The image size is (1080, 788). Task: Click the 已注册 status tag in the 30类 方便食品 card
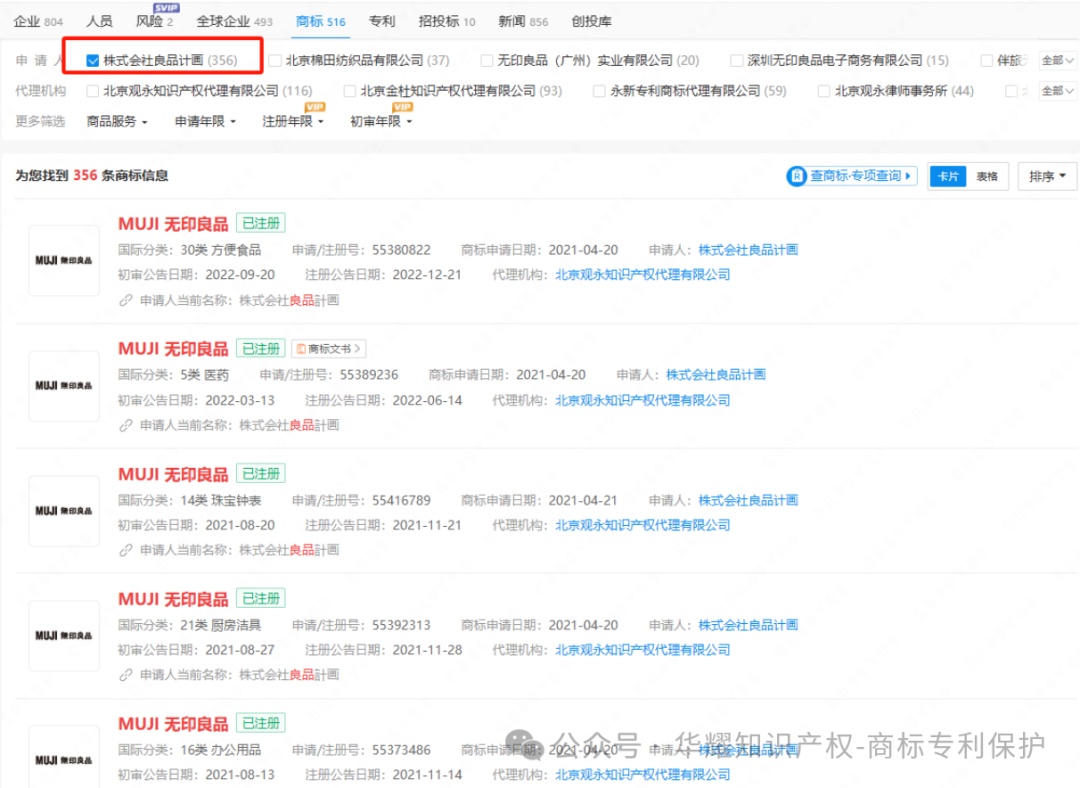tap(261, 223)
